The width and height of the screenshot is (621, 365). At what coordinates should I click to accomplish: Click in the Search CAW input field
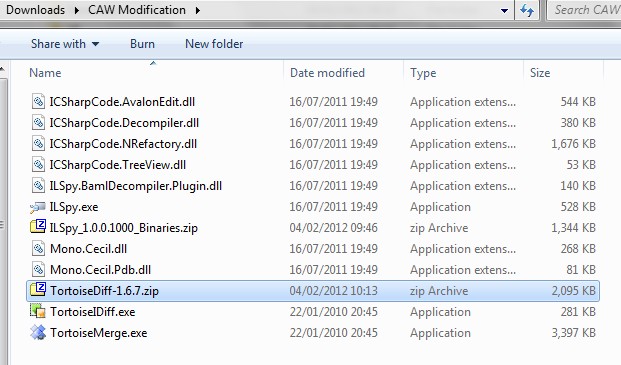click(x=585, y=10)
